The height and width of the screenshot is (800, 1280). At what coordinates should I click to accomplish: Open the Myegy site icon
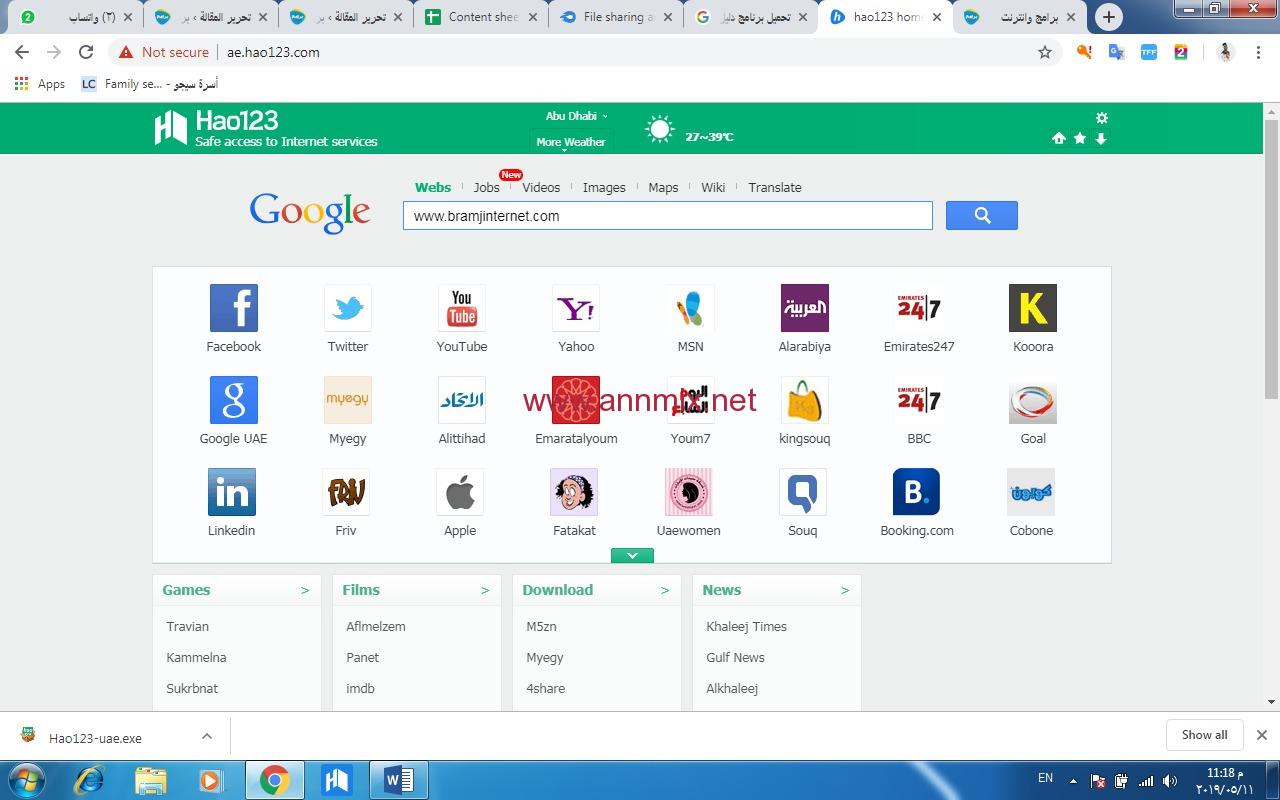pyautogui.click(x=348, y=400)
